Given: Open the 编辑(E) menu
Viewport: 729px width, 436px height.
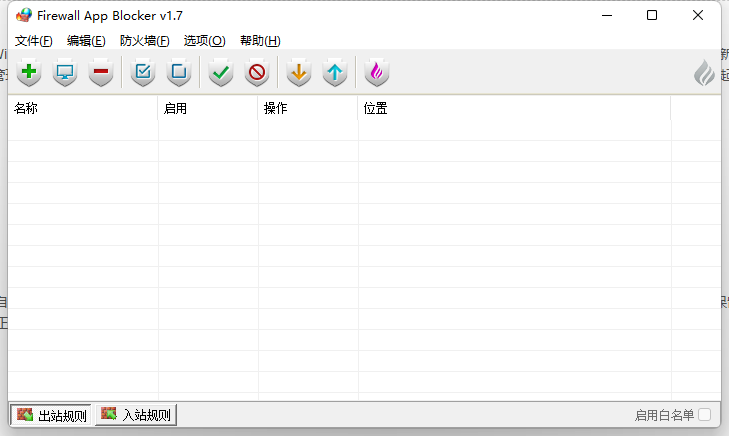Looking at the screenshot, I should click(86, 41).
